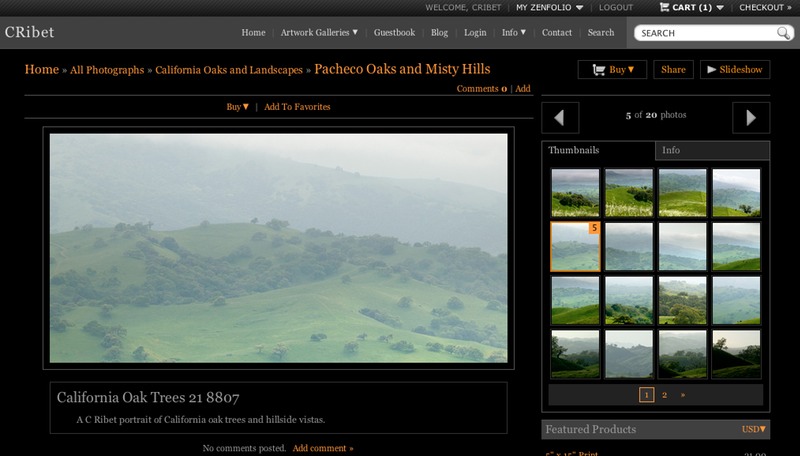Go to the next photo arrow

751,118
